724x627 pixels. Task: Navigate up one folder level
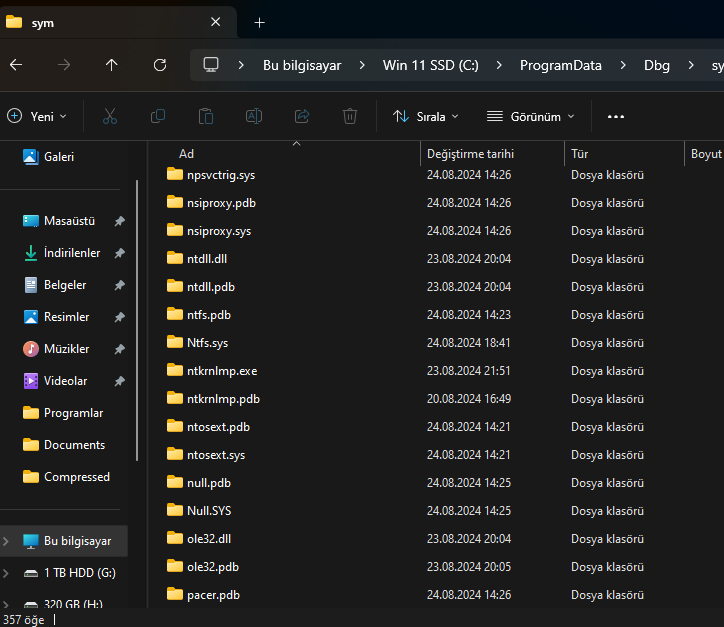coord(111,65)
